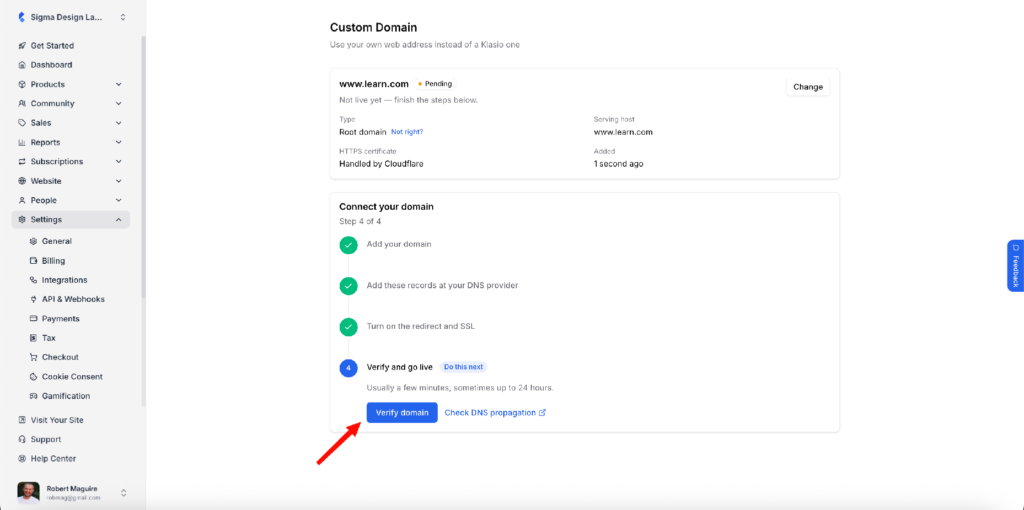Click the Products box icon
Viewport: 1024px width, 510px height.
click(x=22, y=84)
